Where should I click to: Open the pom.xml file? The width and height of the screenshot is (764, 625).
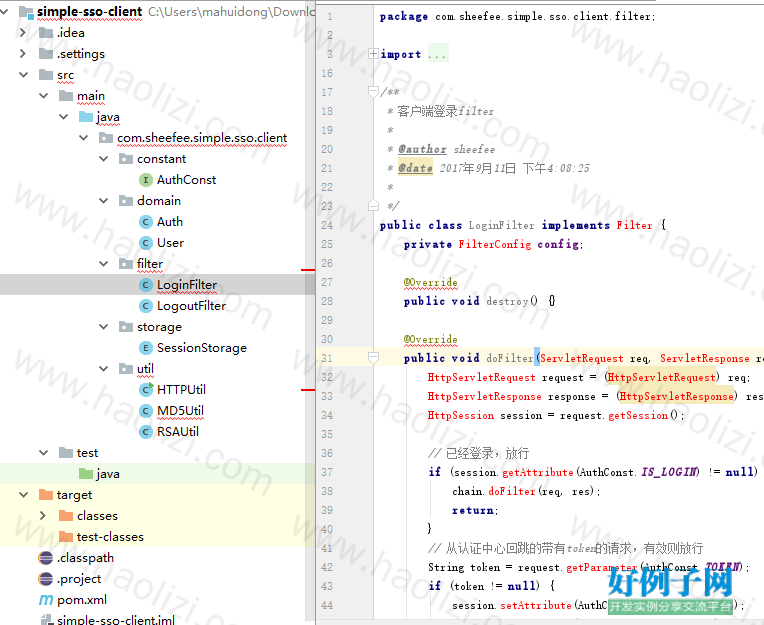coord(82,600)
